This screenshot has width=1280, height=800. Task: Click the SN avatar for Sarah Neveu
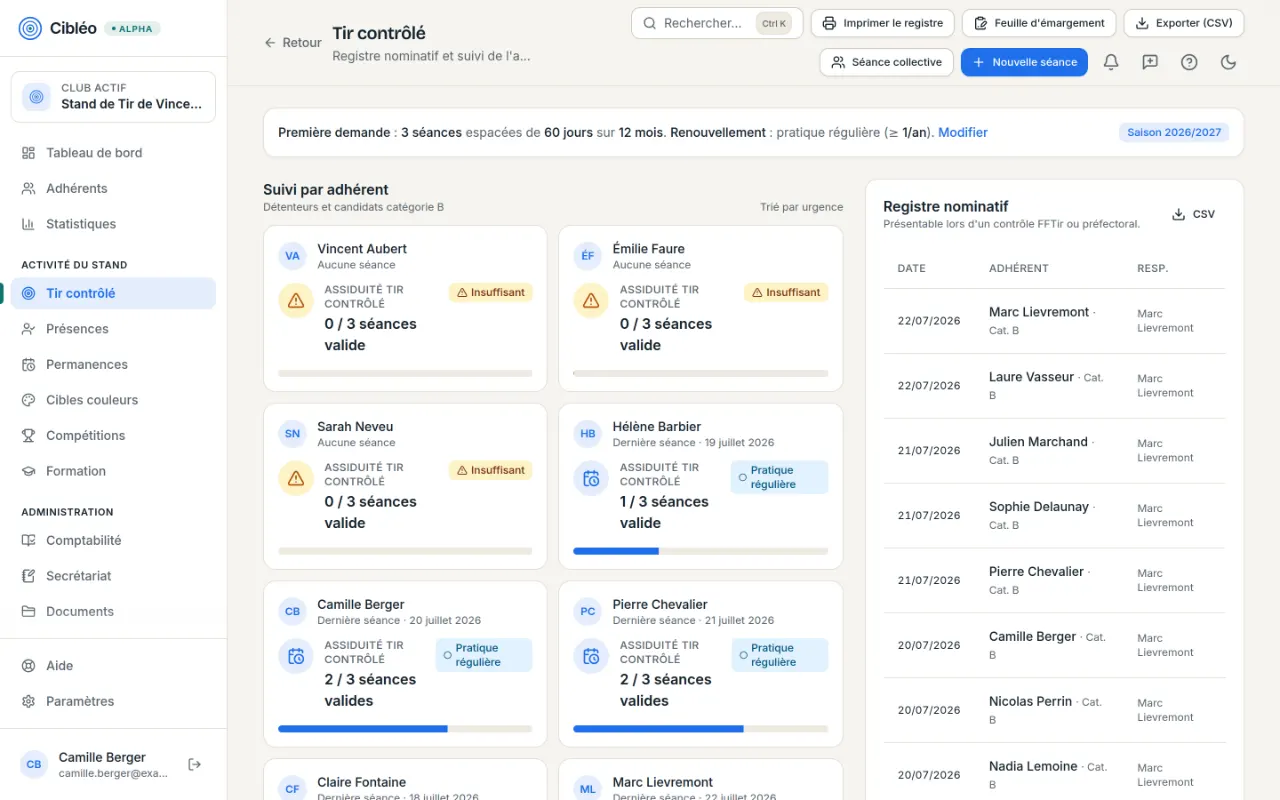pyautogui.click(x=293, y=434)
